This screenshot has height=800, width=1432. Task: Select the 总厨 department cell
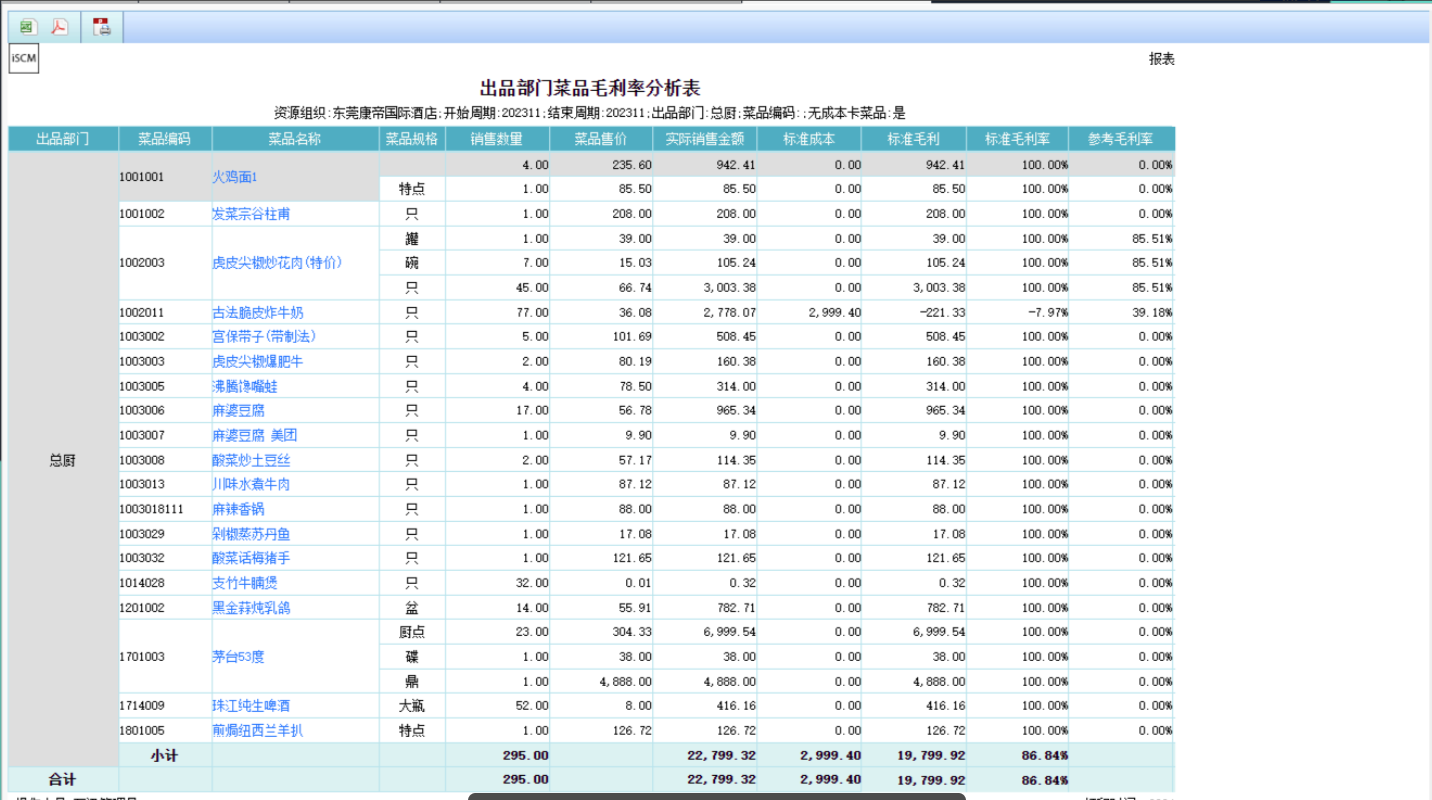(x=63, y=460)
